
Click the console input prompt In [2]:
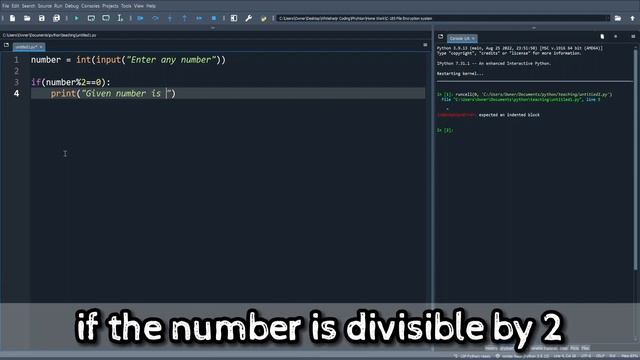click(445, 130)
